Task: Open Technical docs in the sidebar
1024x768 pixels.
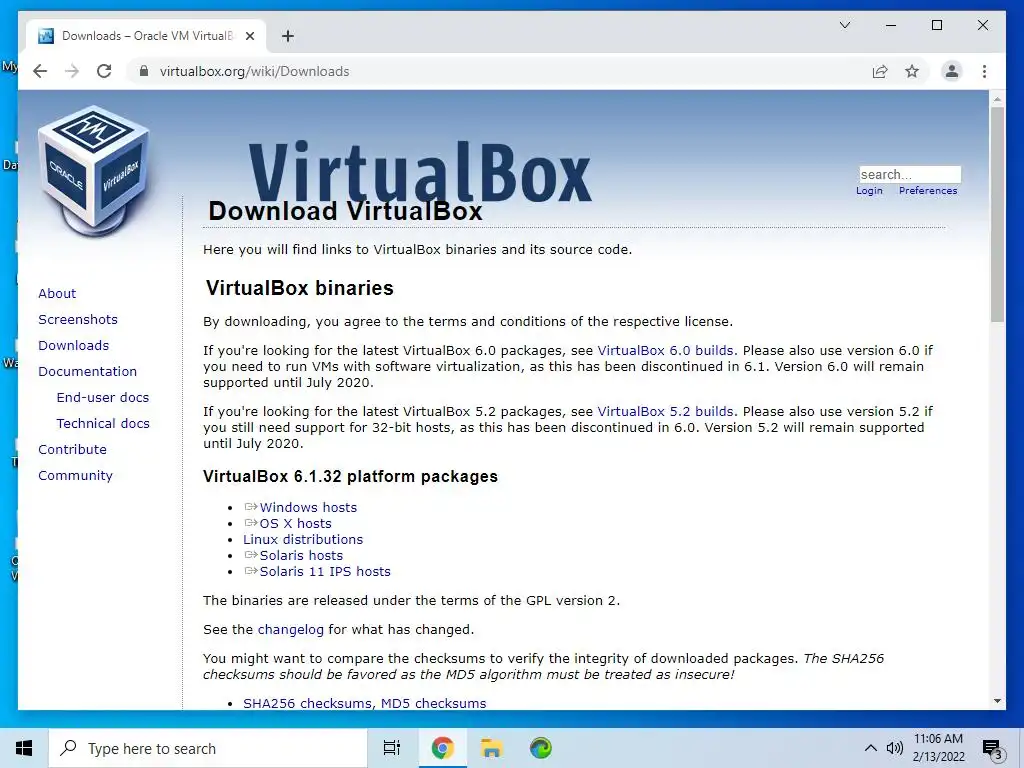Action: [103, 424]
